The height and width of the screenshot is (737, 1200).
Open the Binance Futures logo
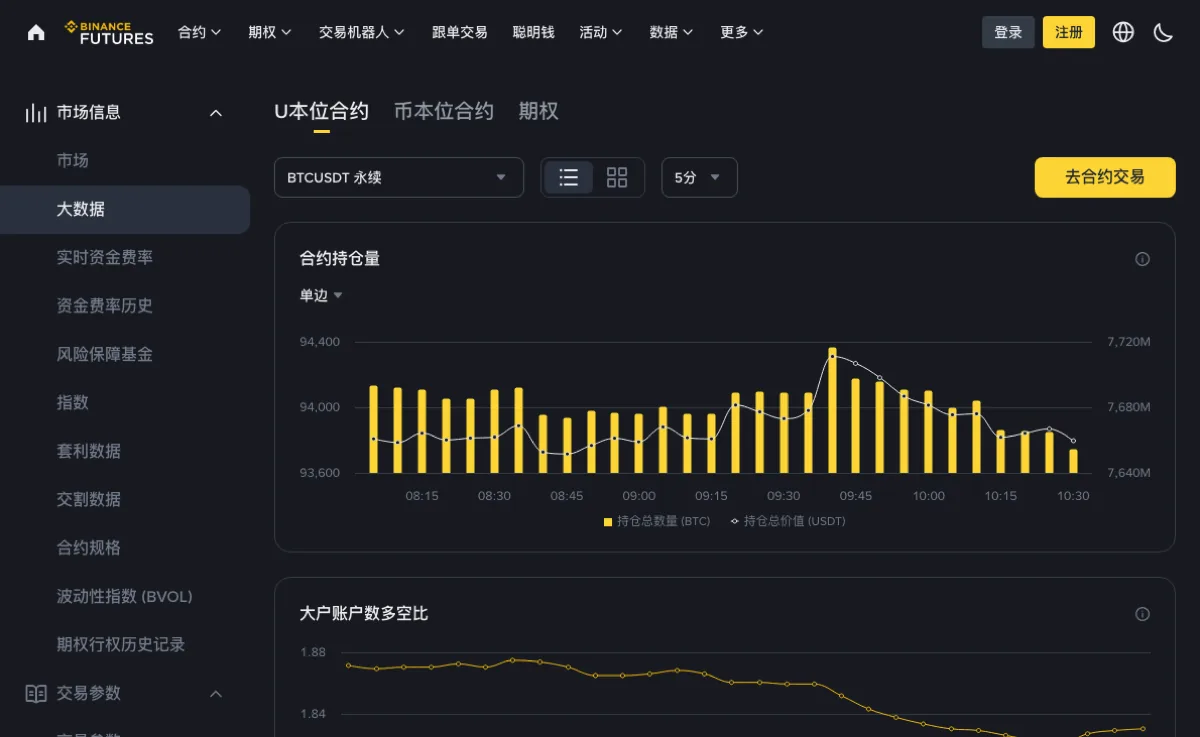point(109,32)
